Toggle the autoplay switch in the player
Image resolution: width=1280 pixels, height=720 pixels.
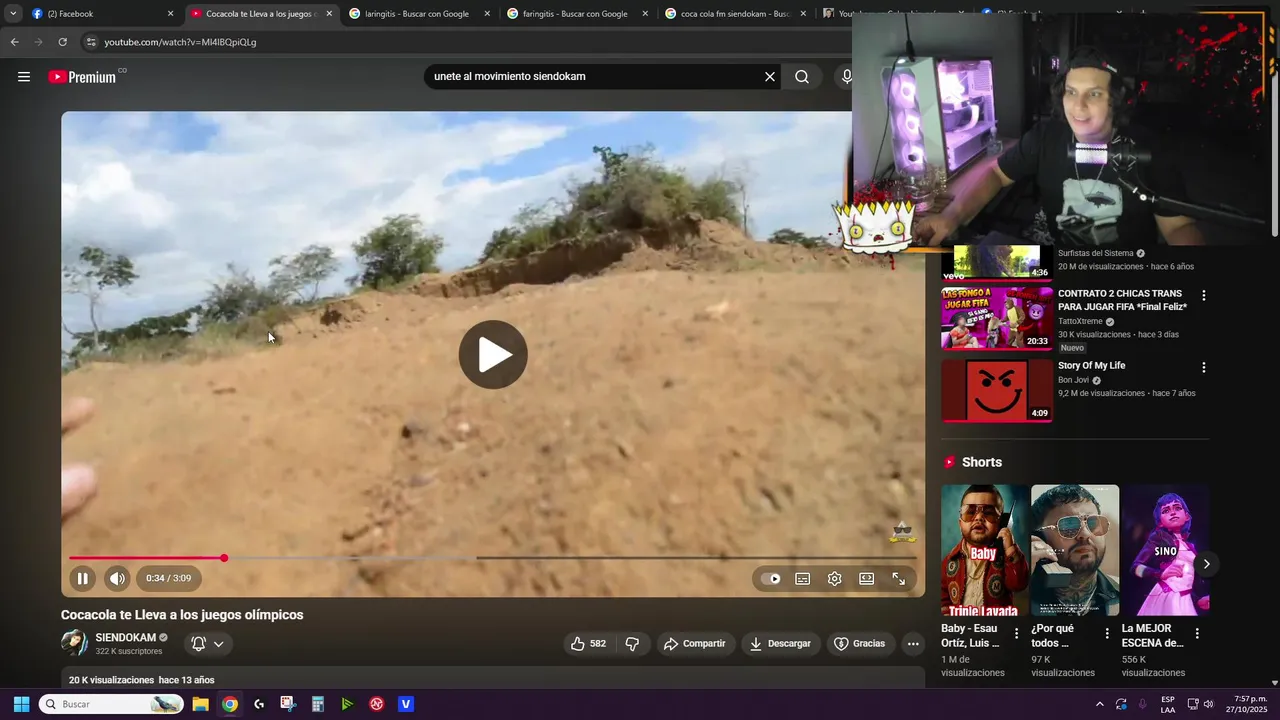click(x=770, y=578)
